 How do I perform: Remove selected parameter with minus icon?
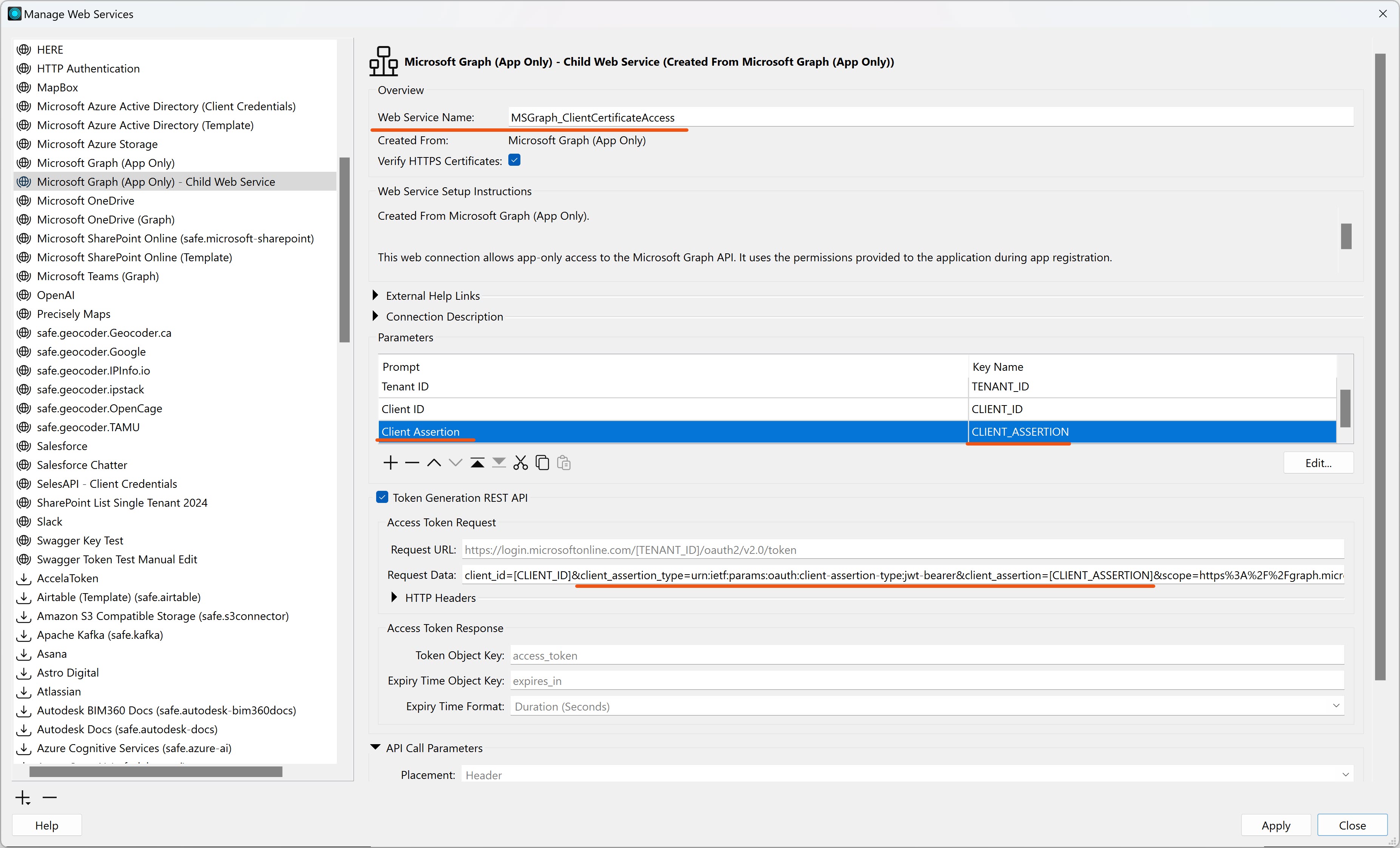coord(412,463)
